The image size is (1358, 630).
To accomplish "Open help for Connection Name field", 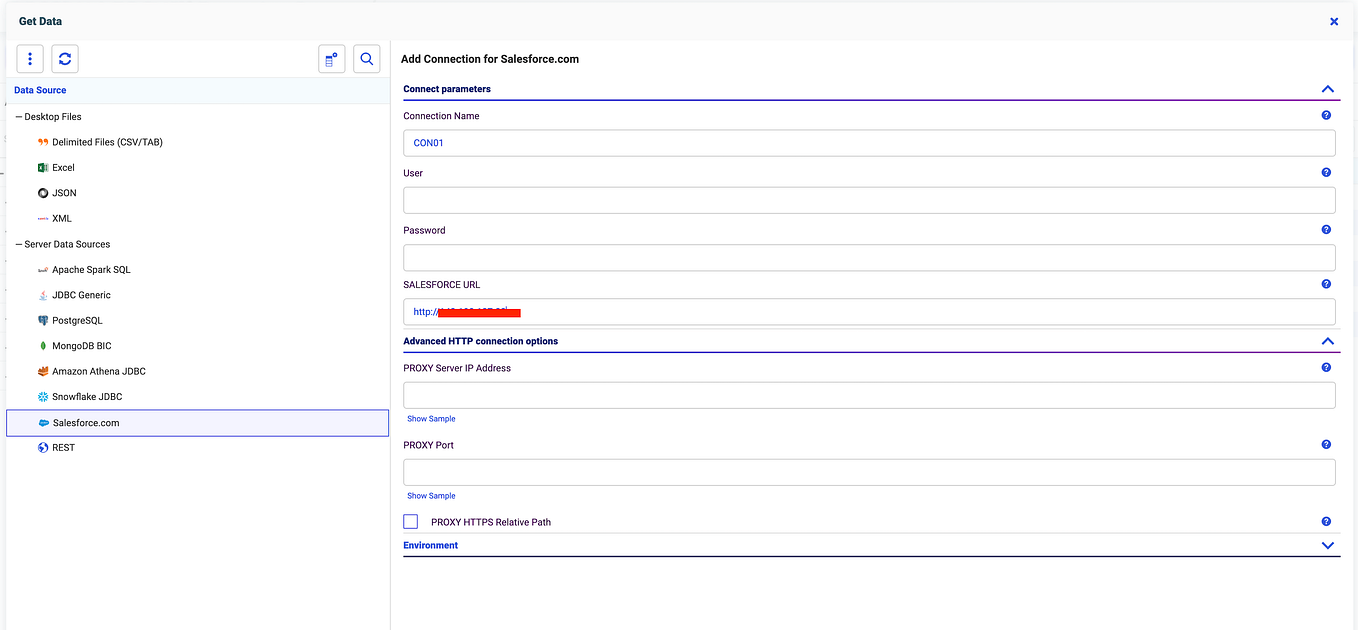I will (1326, 115).
